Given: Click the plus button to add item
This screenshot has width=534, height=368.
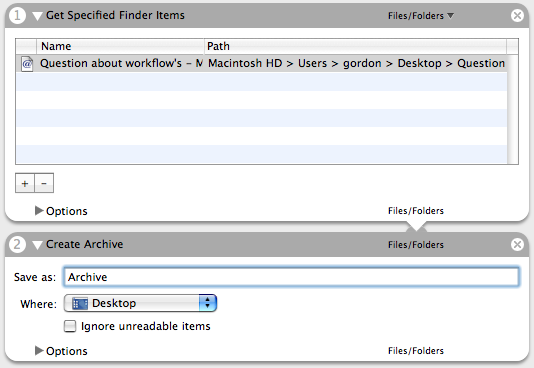Looking at the screenshot, I should coord(25,183).
